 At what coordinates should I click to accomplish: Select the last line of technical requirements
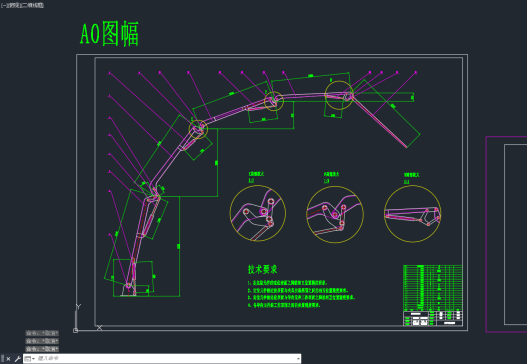click(284, 305)
